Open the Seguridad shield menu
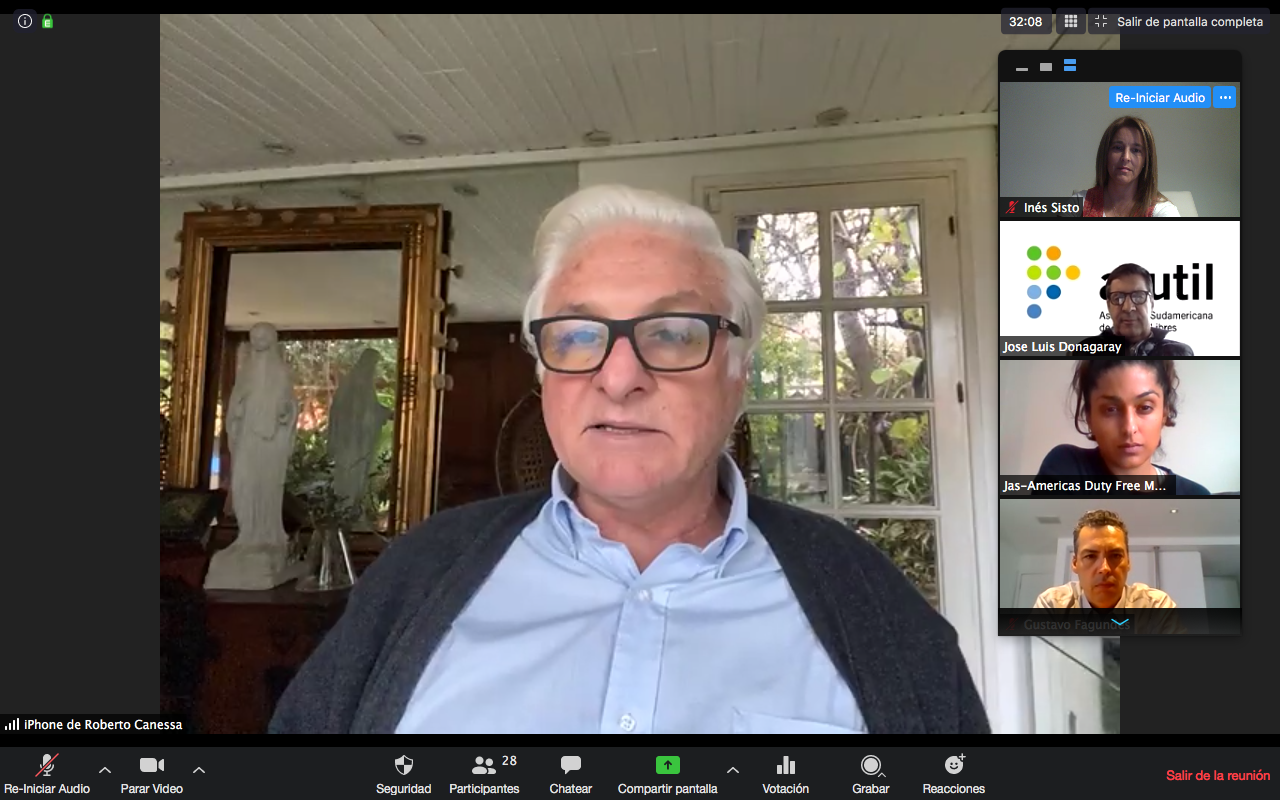This screenshot has height=800, width=1280. coord(403,766)
